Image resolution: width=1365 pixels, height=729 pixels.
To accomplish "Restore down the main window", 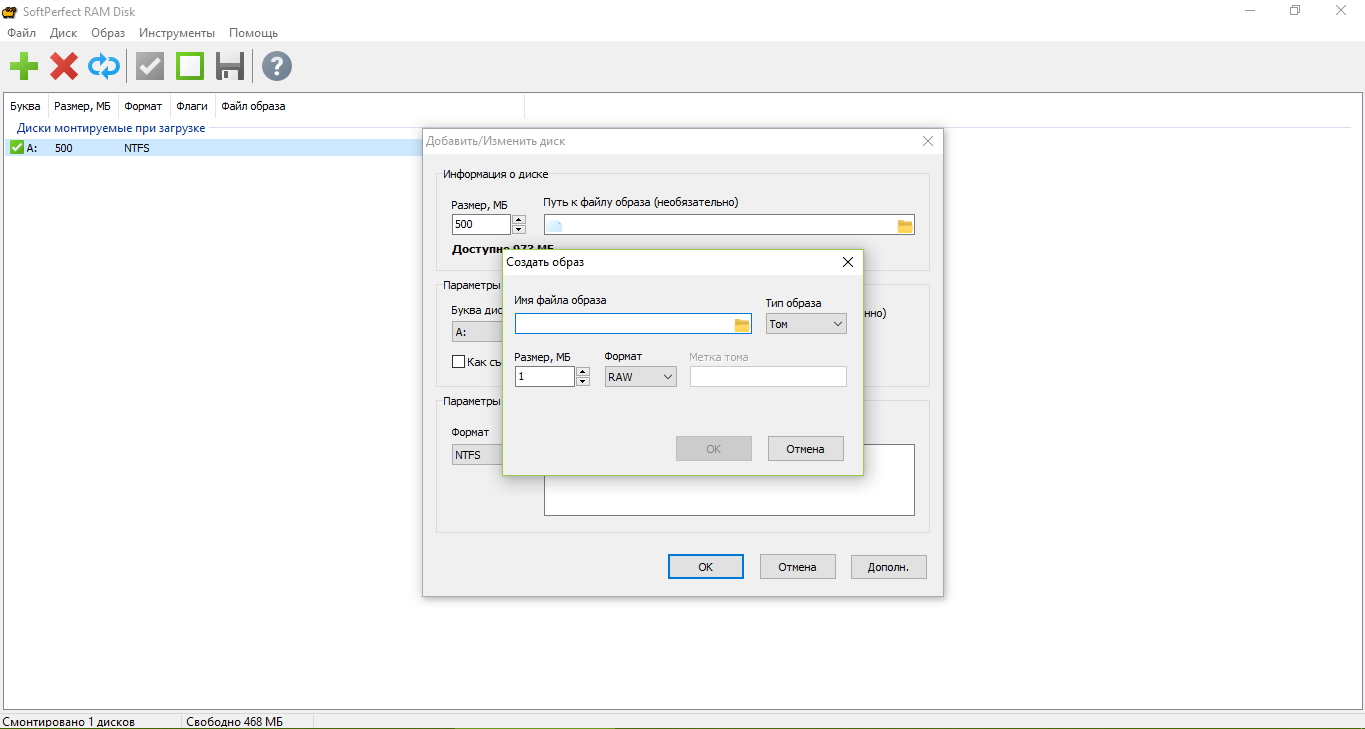I will (1295, 10).
